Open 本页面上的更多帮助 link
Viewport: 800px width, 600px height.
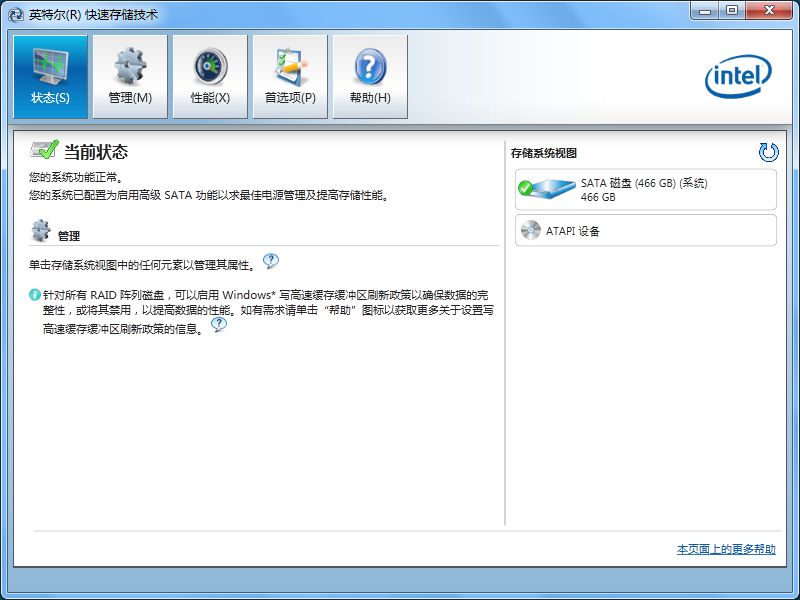pos(726,549)
